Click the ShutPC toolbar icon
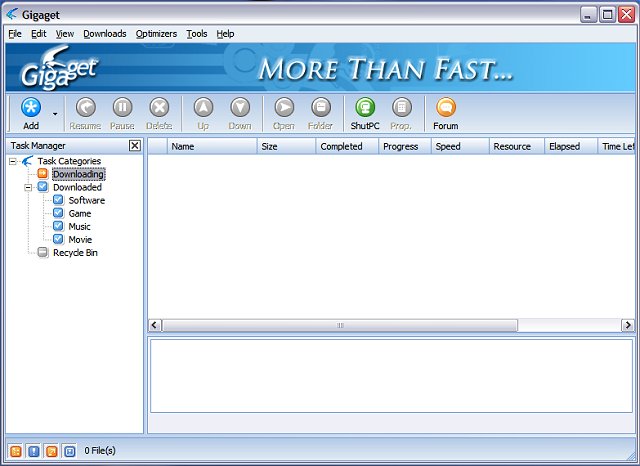The width and height of the screenshot is (640, 466). 365,108
